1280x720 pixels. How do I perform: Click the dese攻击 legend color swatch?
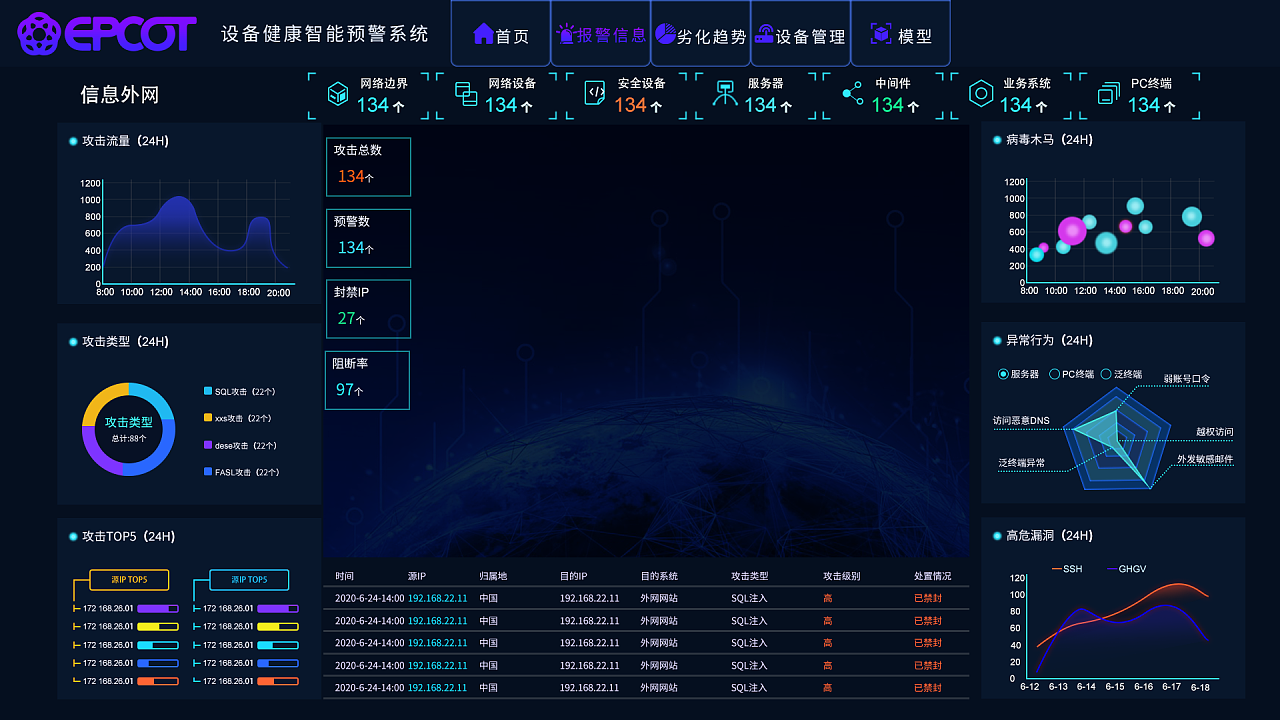pos(207,445)
